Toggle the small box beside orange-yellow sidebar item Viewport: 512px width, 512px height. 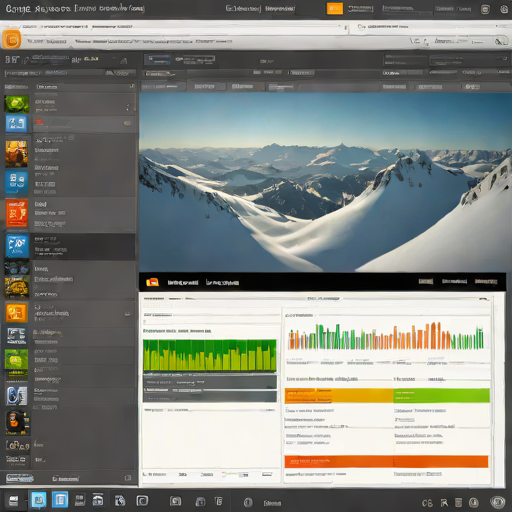pos(127,313)
